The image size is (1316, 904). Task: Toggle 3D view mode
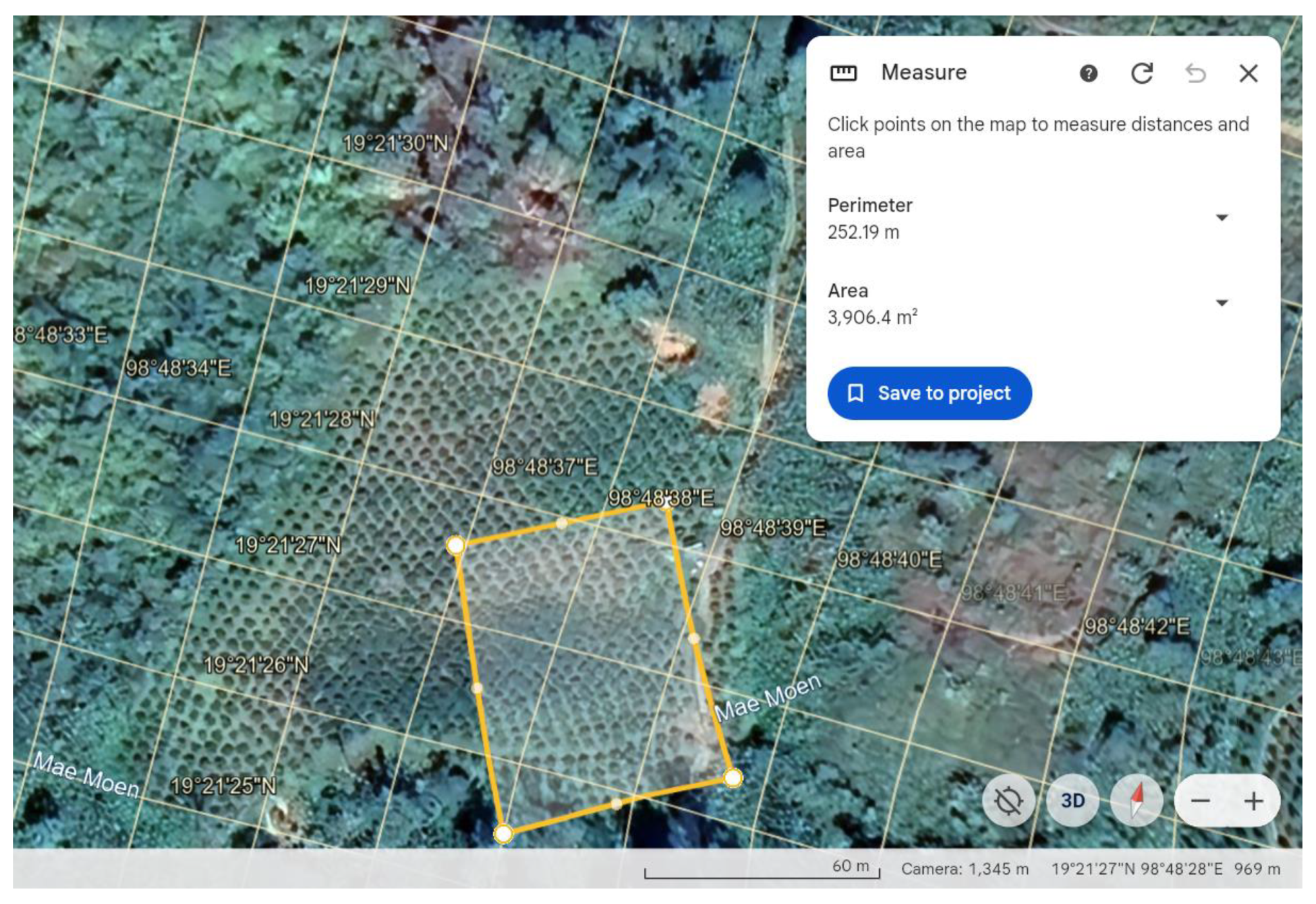pyautogui.click(x=1072, y=801)
